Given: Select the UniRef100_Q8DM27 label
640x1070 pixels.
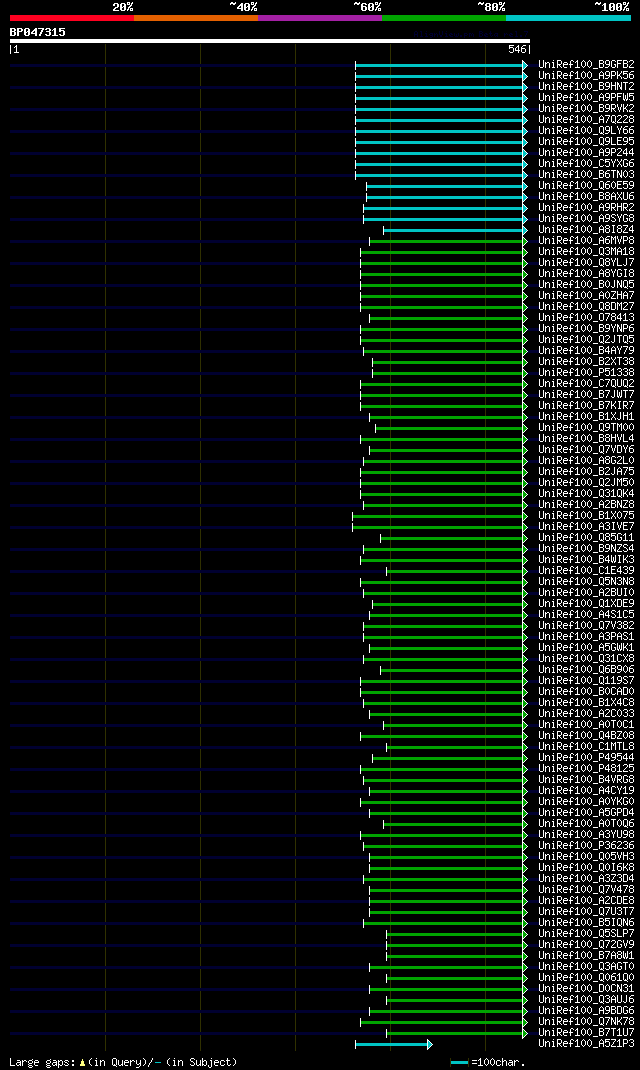Looking at the screenshot, I should [586, 306].
